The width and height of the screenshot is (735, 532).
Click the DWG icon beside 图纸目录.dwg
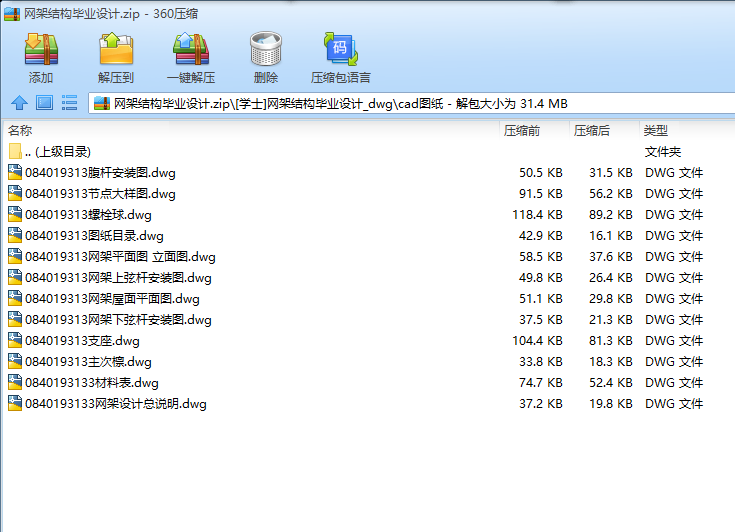click(x=15, y=235)
